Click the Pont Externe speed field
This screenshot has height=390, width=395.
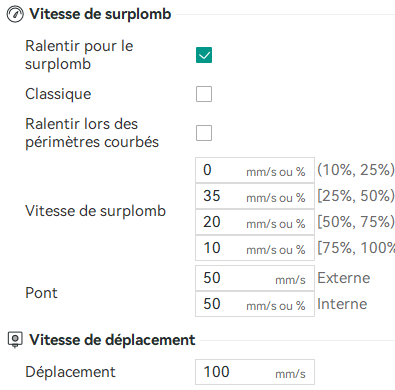coord(255,278)
